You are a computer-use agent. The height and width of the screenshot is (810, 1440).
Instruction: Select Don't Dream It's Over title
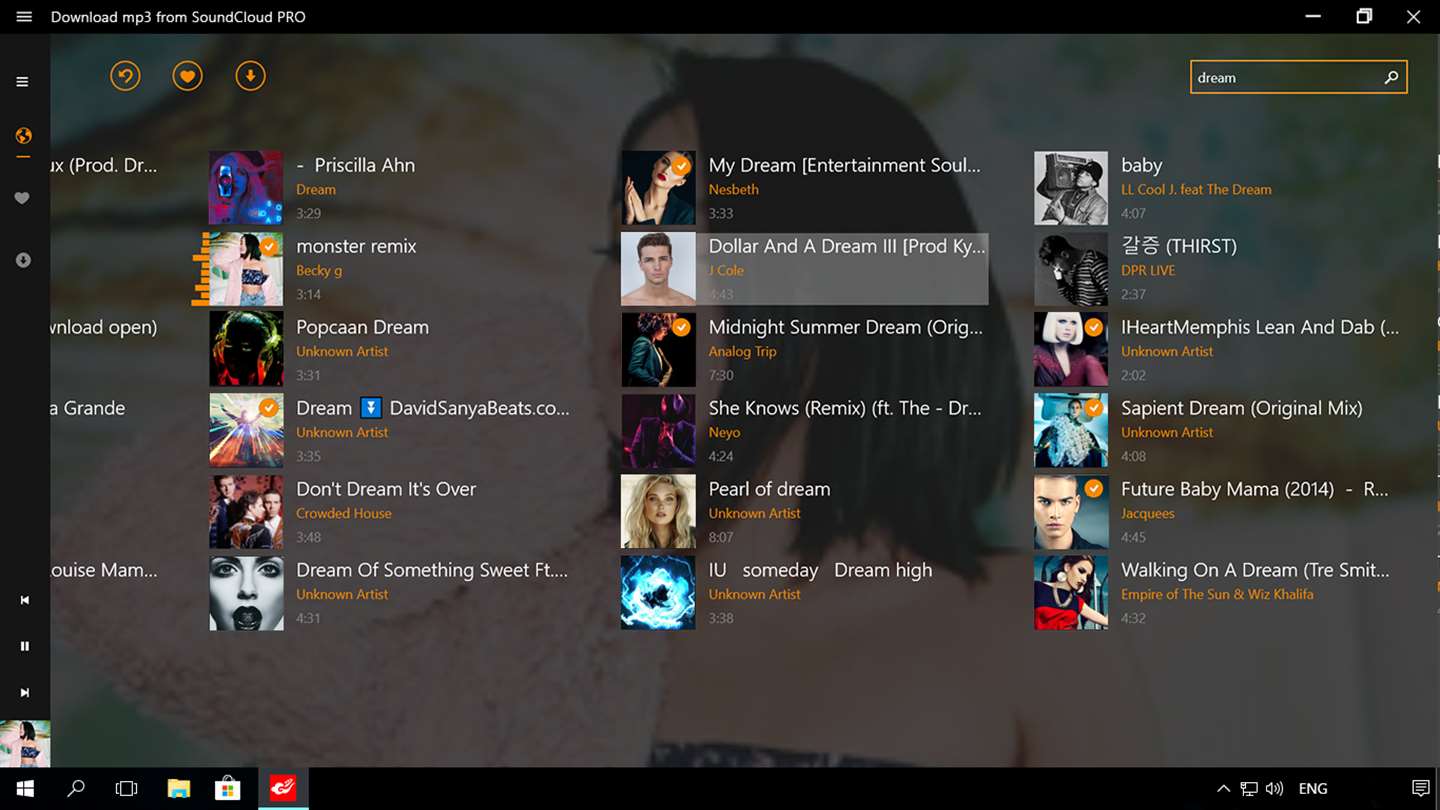pyautogui.click(x=386, y=489)
